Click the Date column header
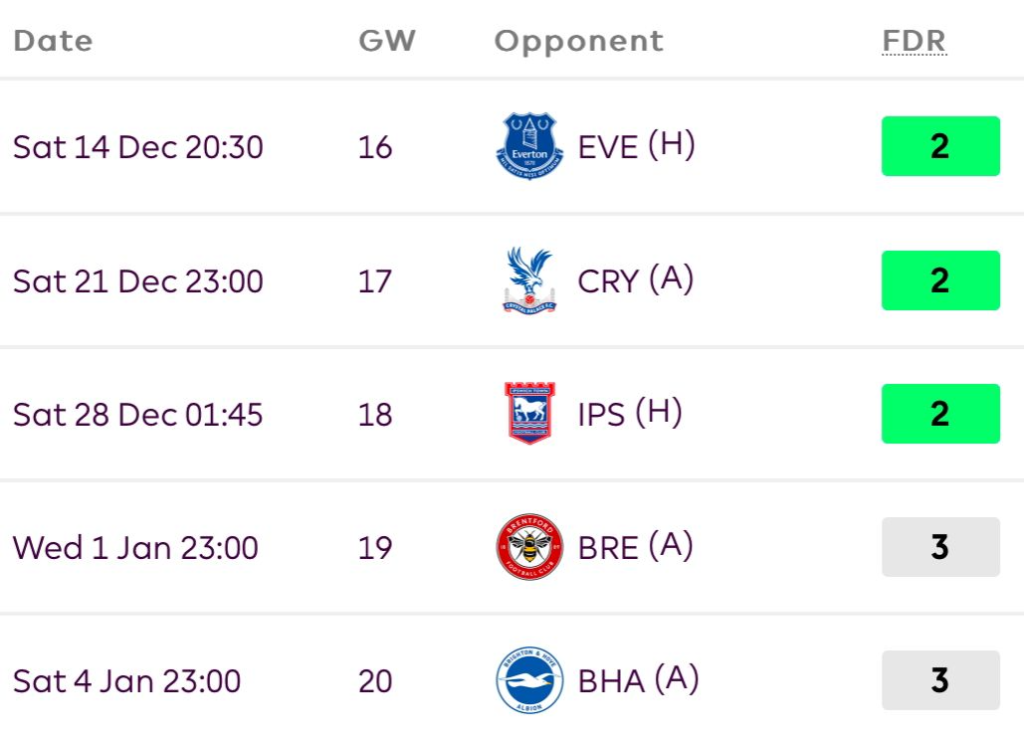Screen dimensions: 1024x739 pyautogui.click(x=53, y=41)
